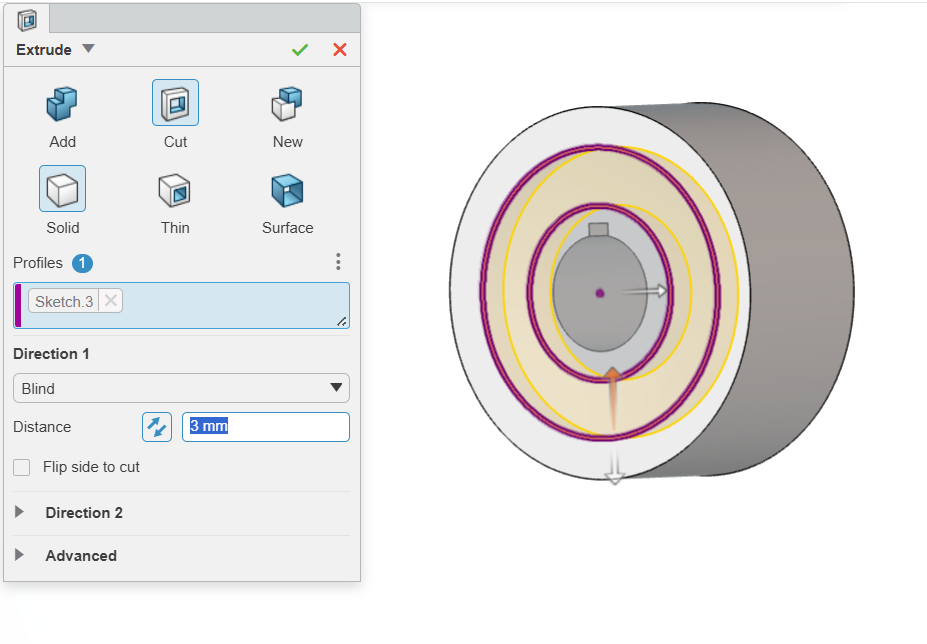Choose the Thin extrude type icon
This screenshot has width=927, height=644.
pyautogui.click(x=175, y=190)
